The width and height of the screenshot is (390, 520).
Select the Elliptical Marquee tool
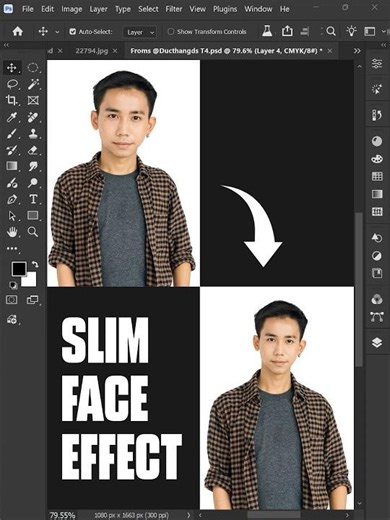click(33, 68)
